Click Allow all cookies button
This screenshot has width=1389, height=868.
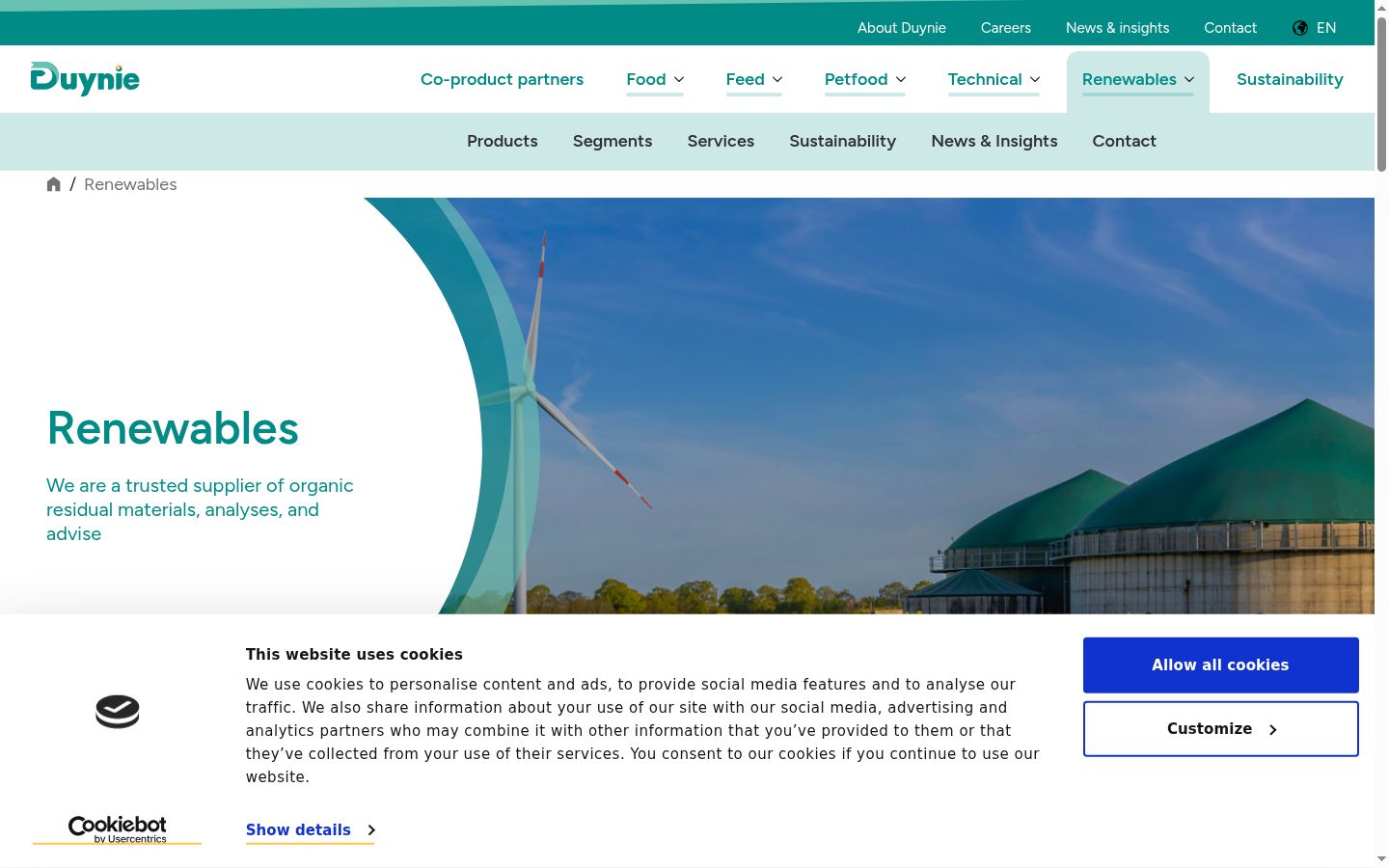pyautogui.click(x=1220, y=665)
